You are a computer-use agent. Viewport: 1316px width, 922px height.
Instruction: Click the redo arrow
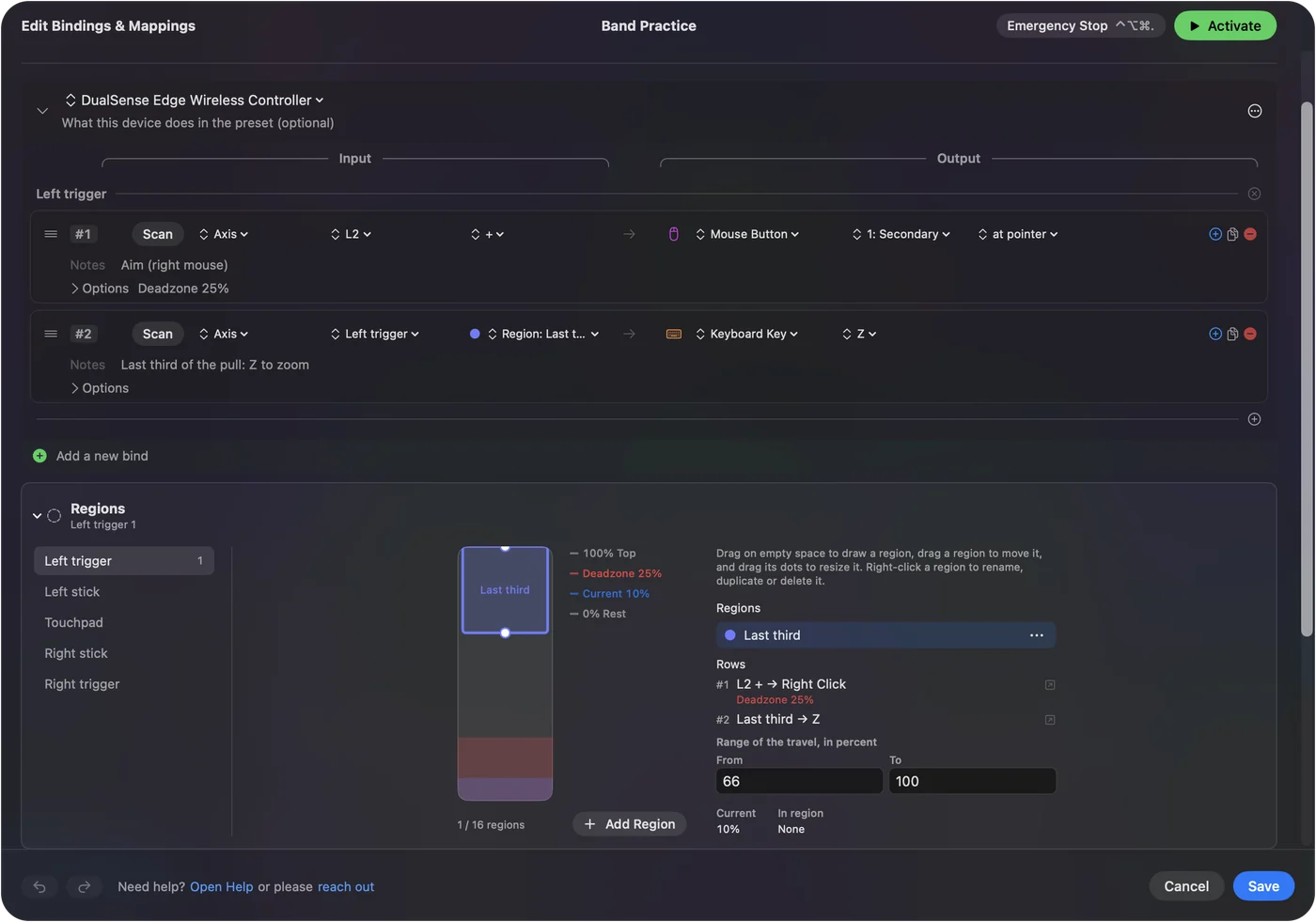84,886
